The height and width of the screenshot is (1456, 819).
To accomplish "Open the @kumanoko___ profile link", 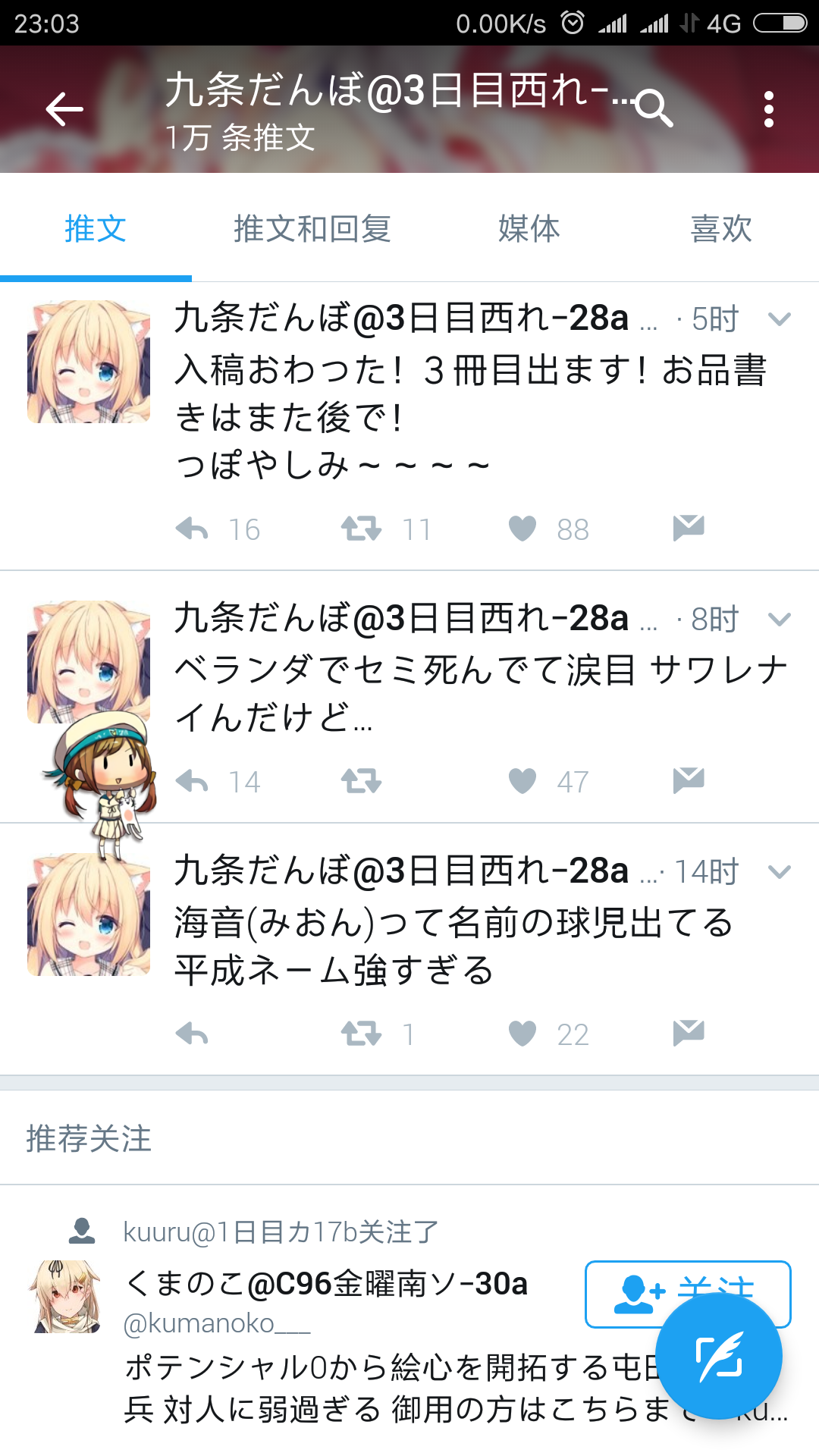I will pyautogui.click(x=217, y=1323).
